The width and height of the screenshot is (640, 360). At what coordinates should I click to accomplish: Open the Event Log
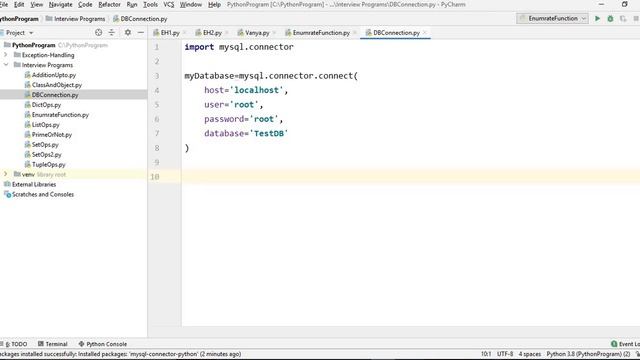point(625,344)
